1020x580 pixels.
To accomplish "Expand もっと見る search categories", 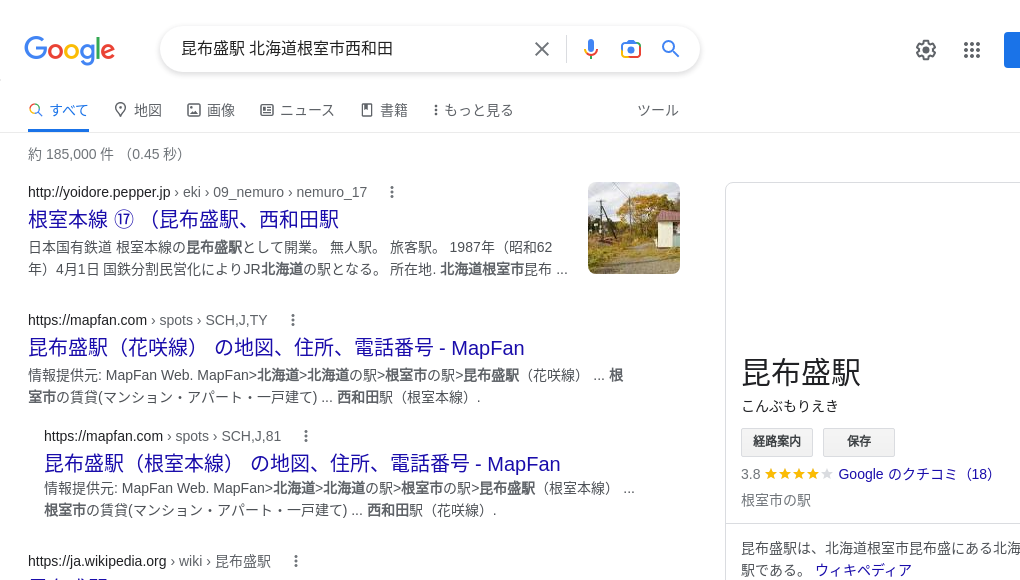I will pyautogui.click(x=472, y=110).
